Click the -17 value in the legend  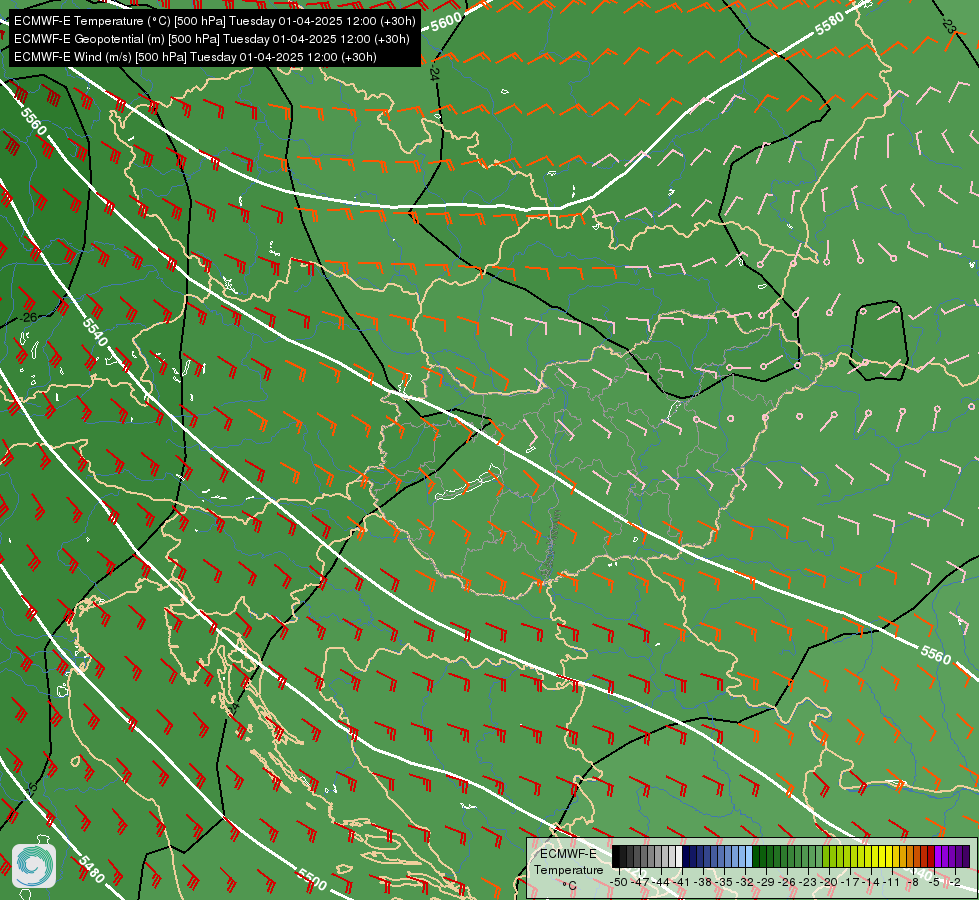click(850, 882)
